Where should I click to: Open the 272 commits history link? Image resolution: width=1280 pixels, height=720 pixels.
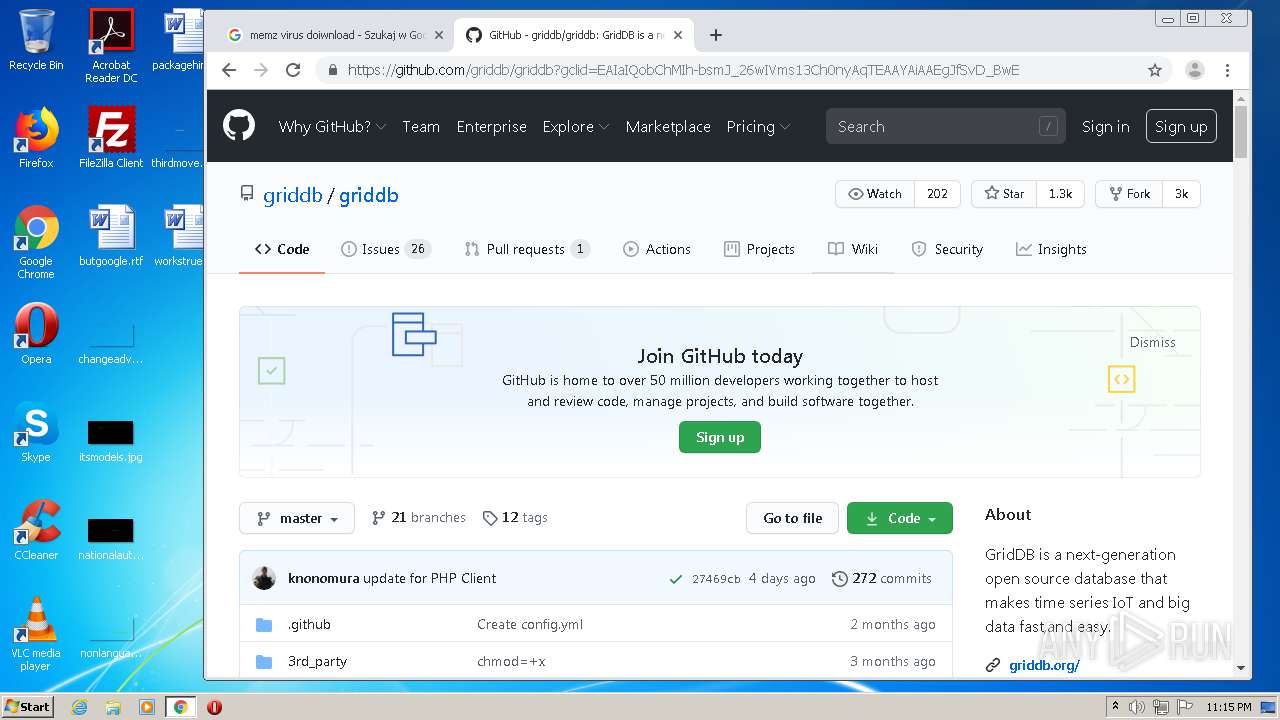881,578
